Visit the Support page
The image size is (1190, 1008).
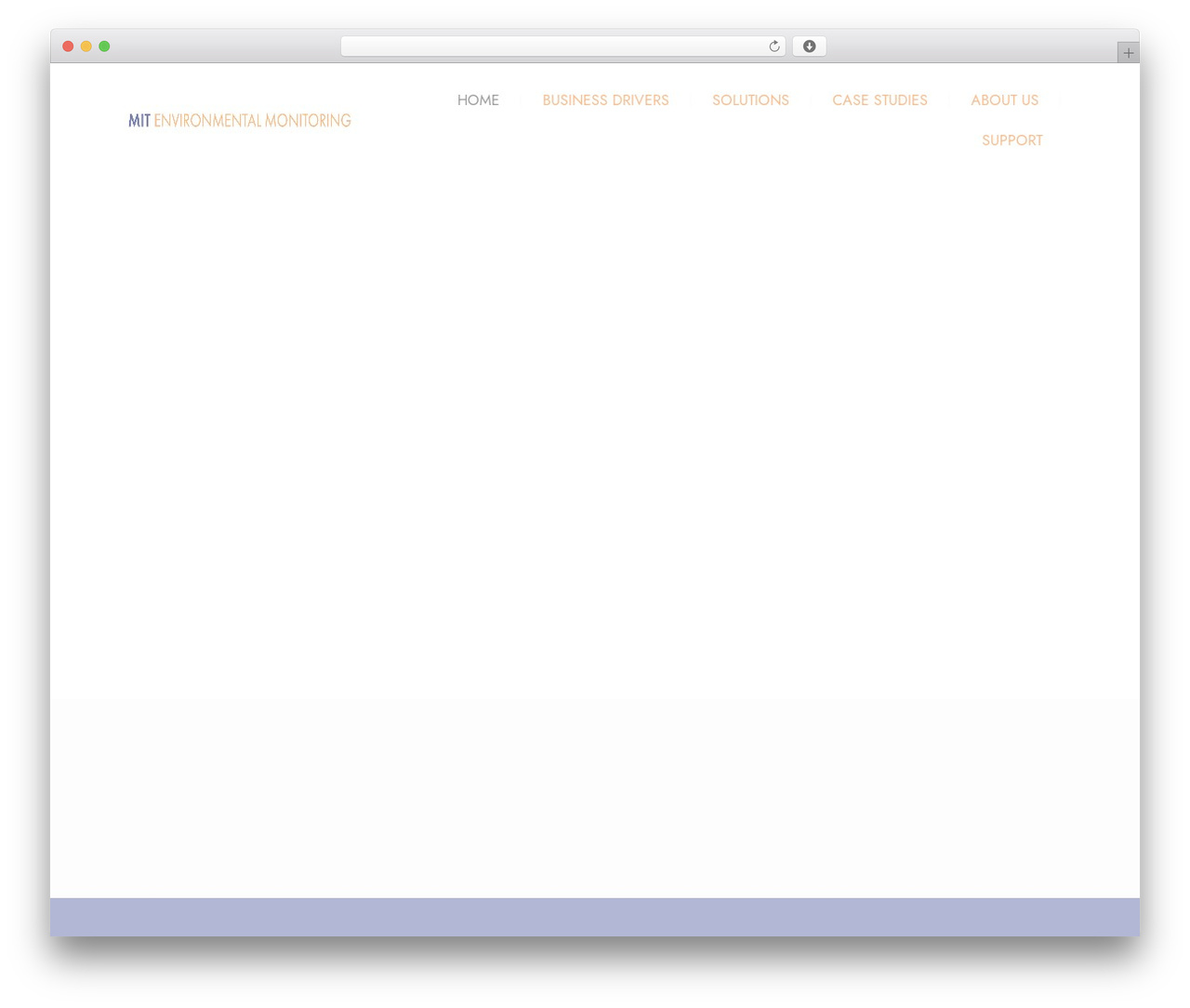[x=1011, y=140]
